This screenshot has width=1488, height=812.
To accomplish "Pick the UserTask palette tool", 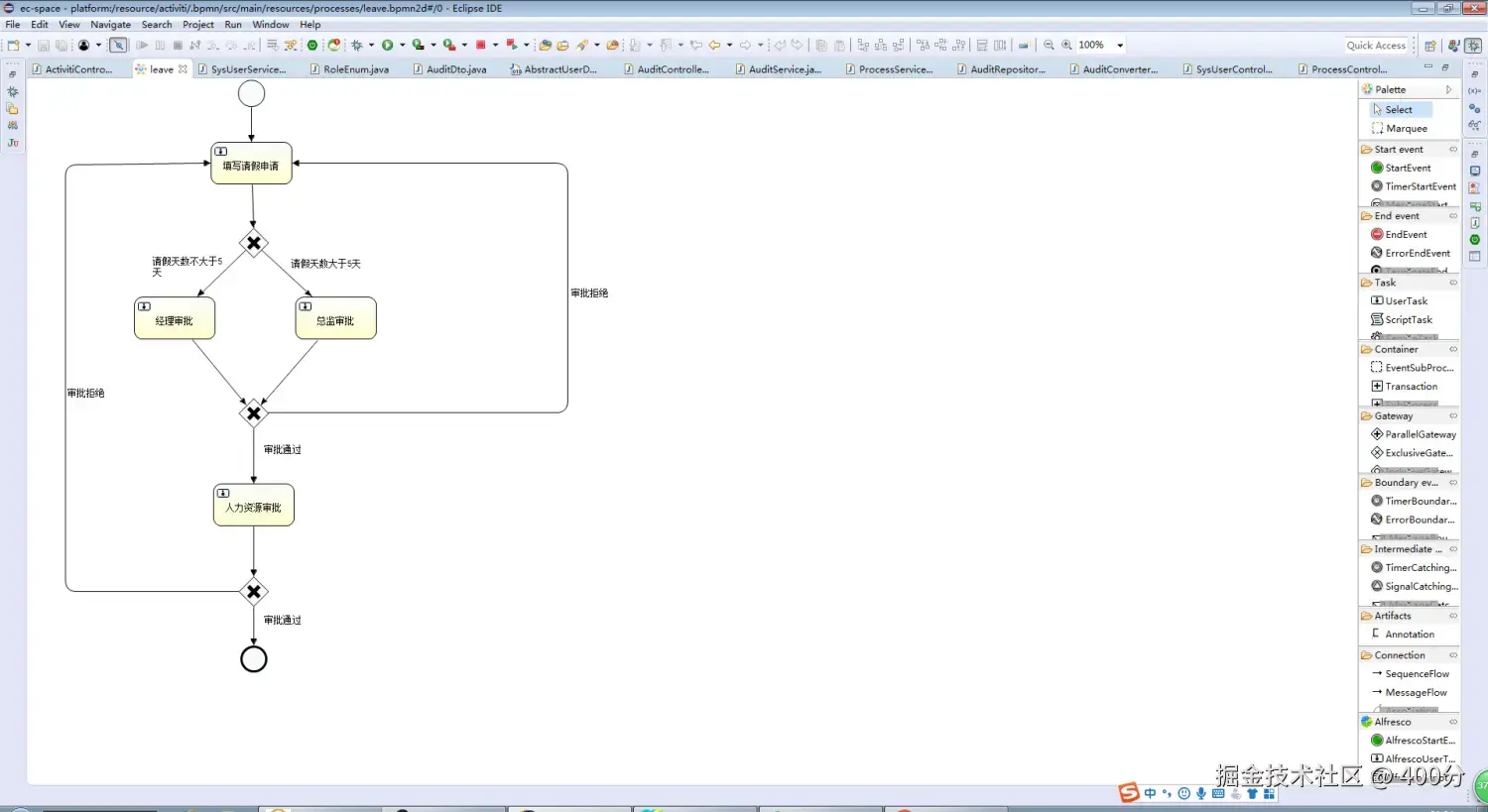I will point(1399,300).
